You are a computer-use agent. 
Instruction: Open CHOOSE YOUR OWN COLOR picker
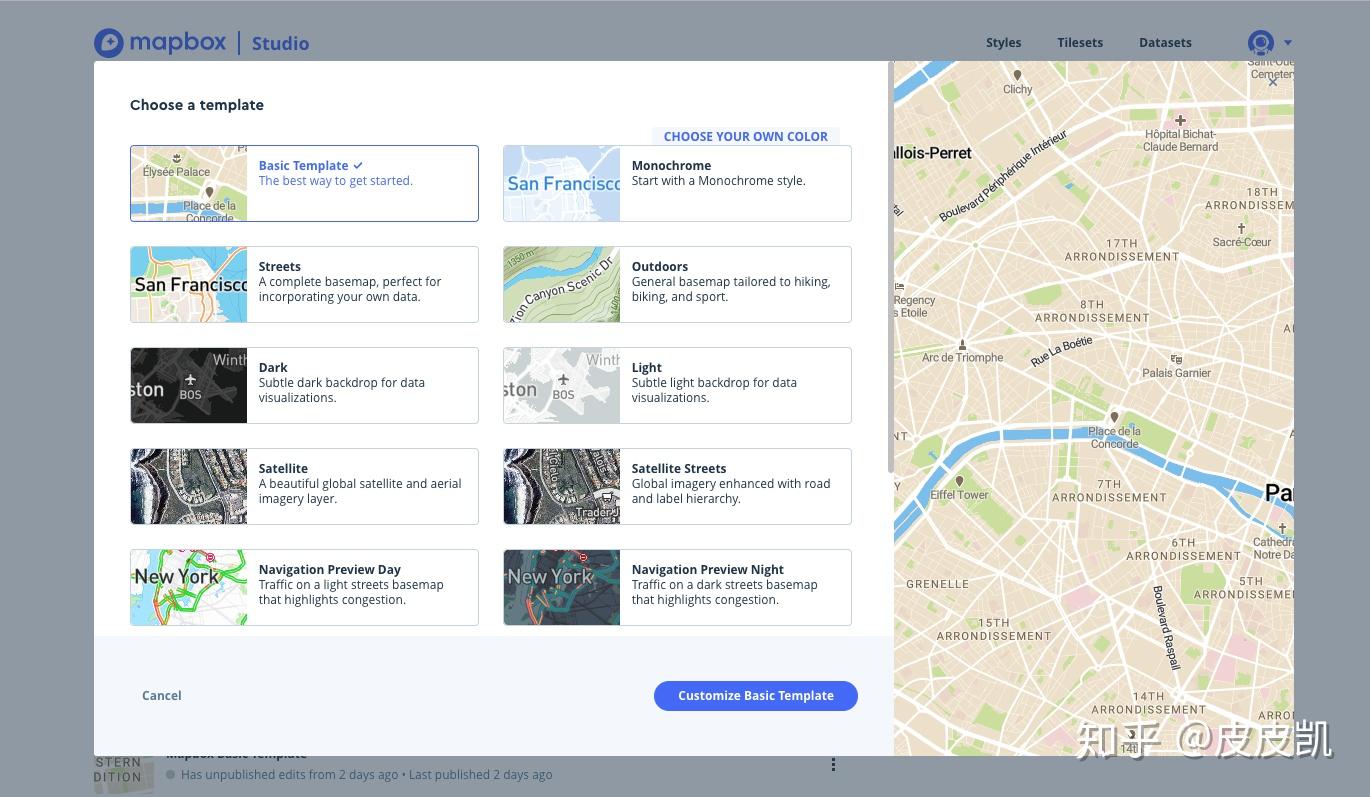tap(745, 136)
